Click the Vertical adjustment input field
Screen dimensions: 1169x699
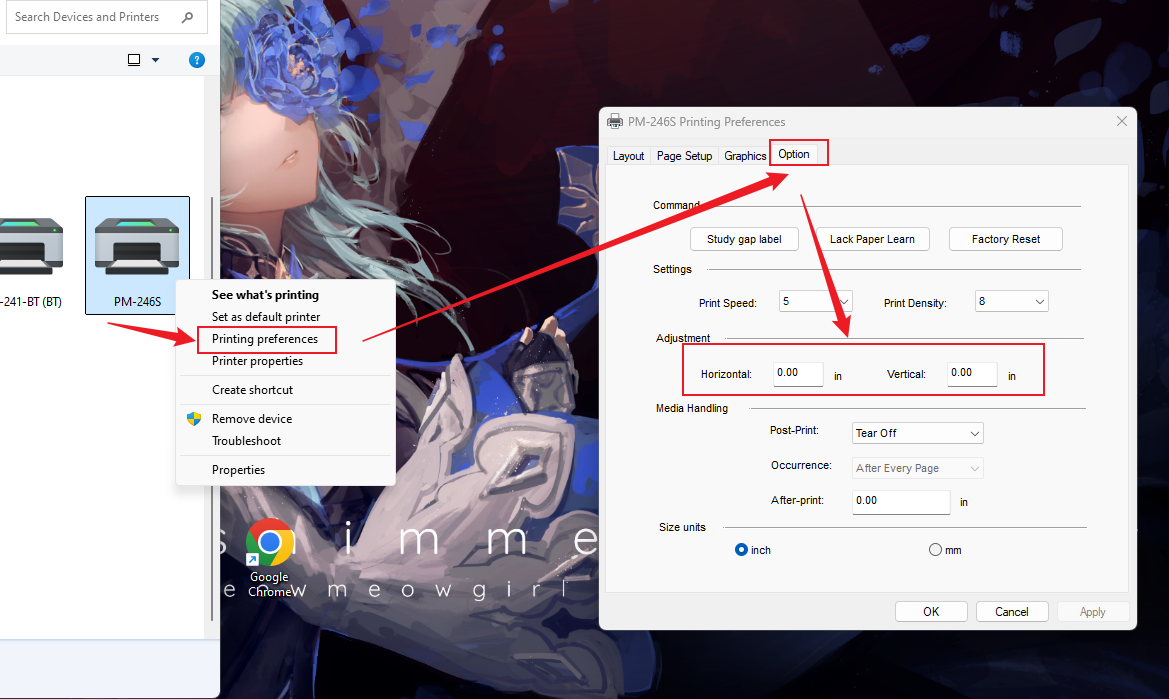pyautogui.click(x=972, y=373)
